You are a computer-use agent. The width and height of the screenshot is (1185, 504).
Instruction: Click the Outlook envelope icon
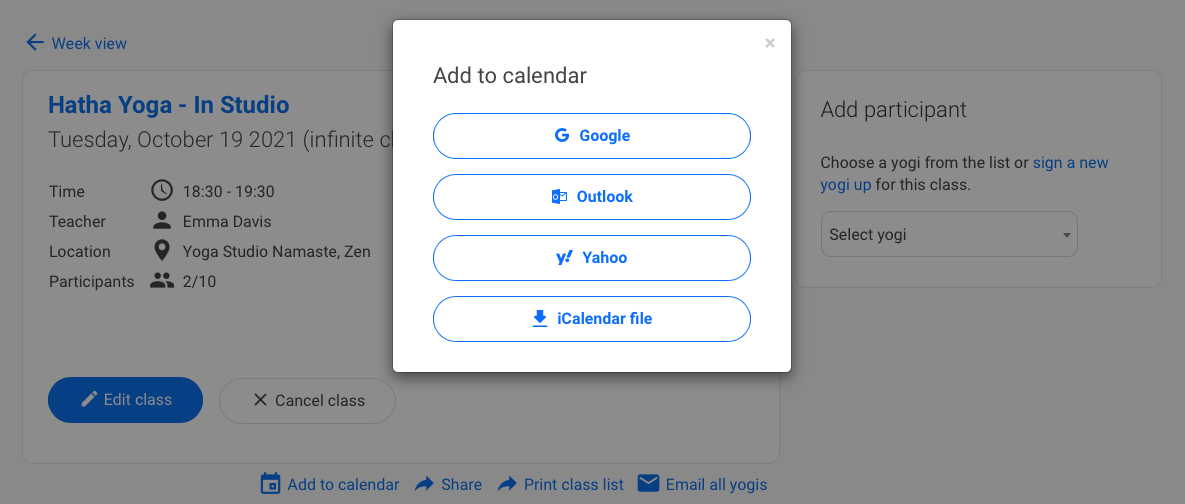[559, 197]
